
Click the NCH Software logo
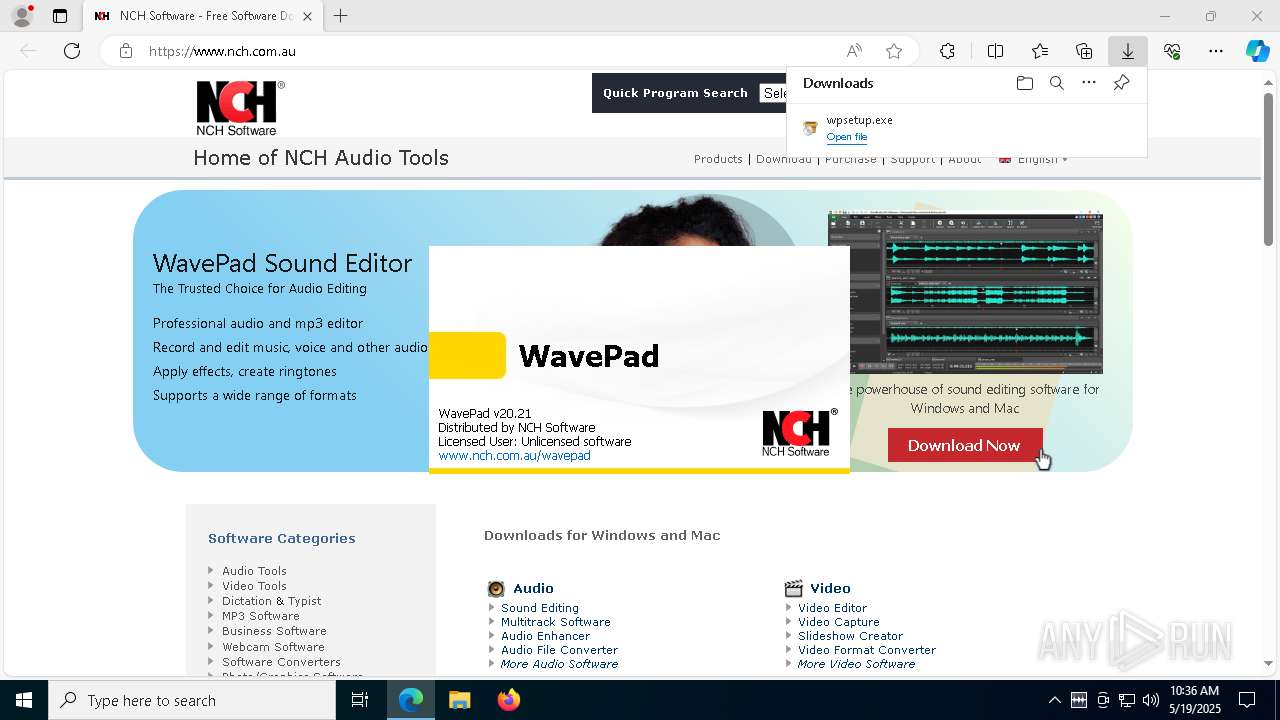click(240, 108)
